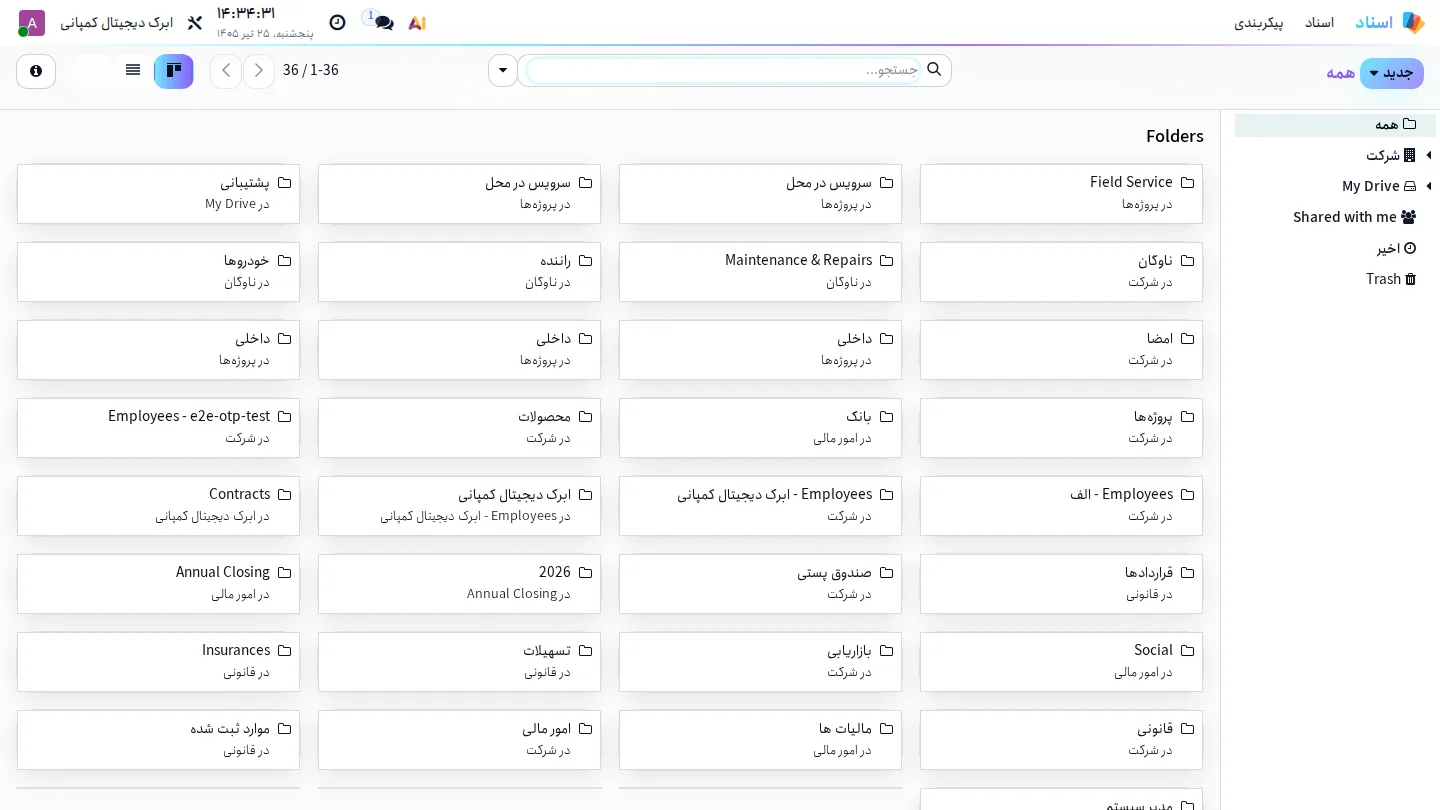The height and width of the screenshot is (810, 1440).
Task: Open Trash in the sidebar
Action: pyautogui.click(x=1392, y=279)
